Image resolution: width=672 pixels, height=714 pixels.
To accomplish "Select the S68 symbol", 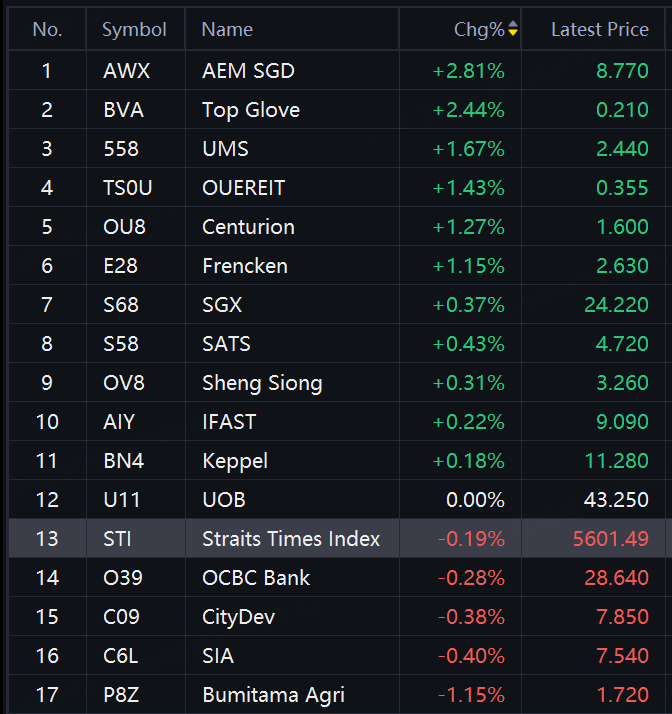I will [x=121, y=305].
